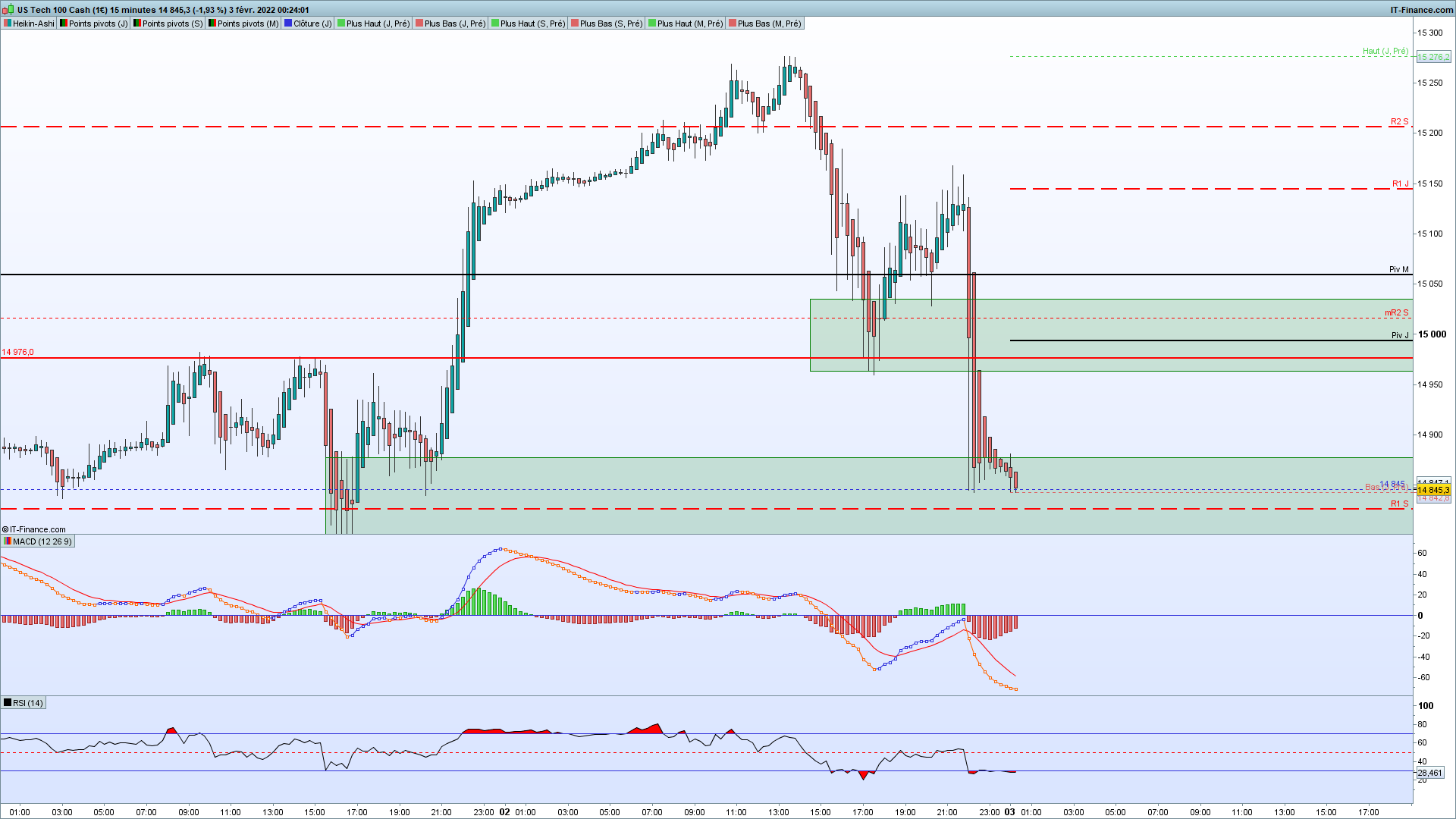This screenshot has width=1456, height=819.
Task: Click the RSI (14) black square icon
Action: [x=8, y=703]
